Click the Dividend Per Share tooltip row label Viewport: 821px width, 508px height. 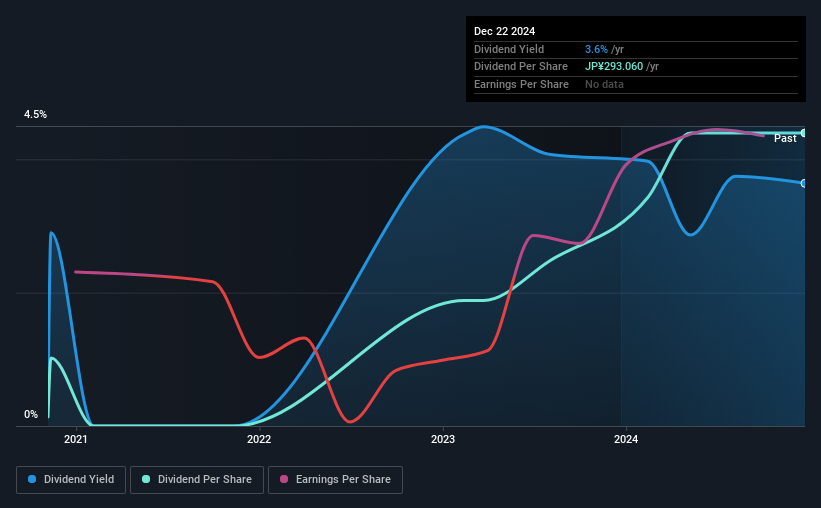520,67
